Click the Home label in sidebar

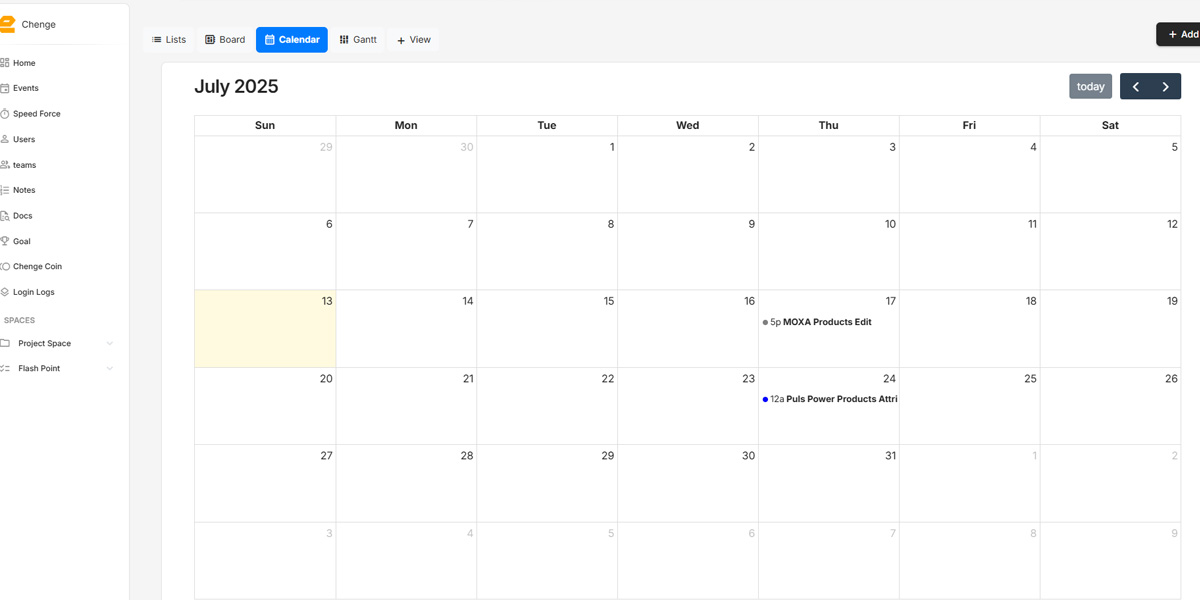(24, 63)
